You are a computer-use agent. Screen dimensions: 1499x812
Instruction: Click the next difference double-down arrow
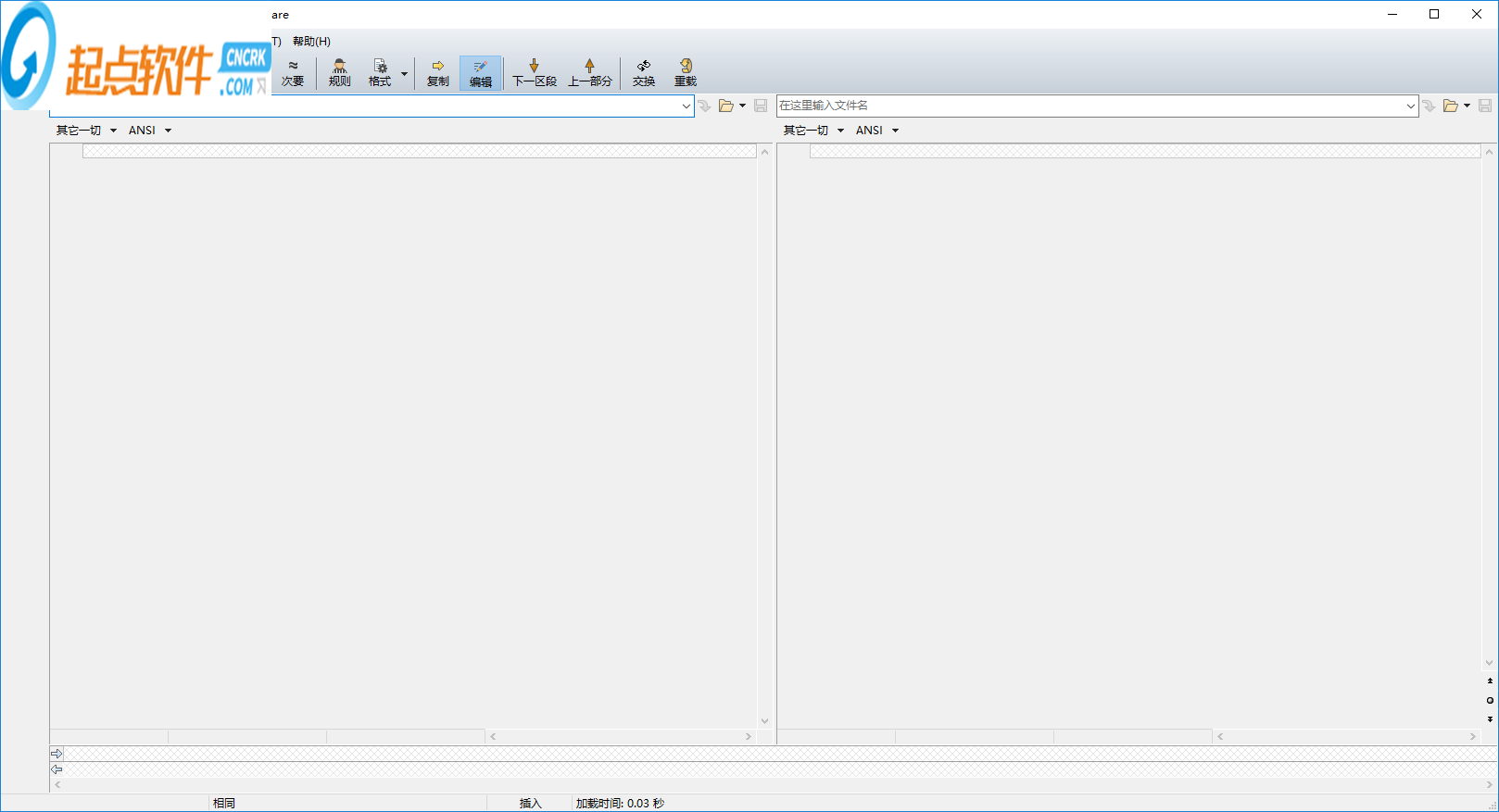pos(1490,718)
